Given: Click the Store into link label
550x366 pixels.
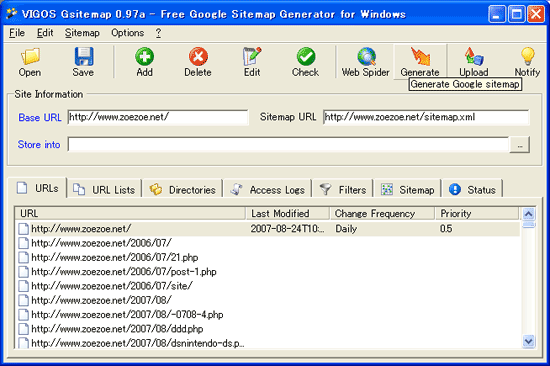Looking at the screenshot, I should [39, 145].
